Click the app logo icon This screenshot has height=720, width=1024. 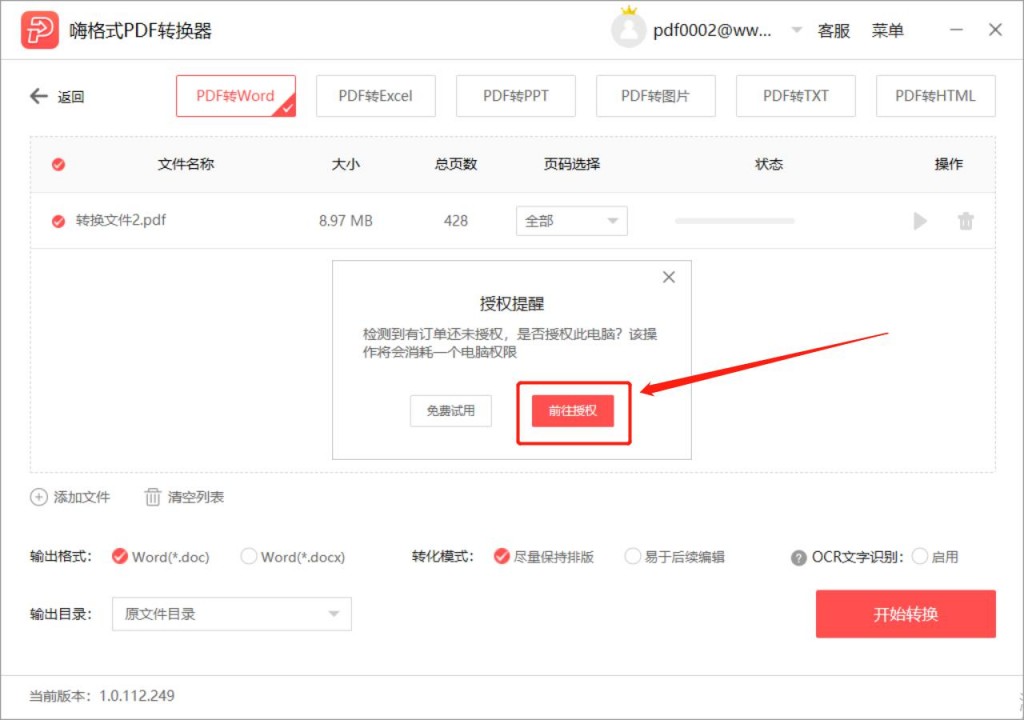tap(39, 30)
